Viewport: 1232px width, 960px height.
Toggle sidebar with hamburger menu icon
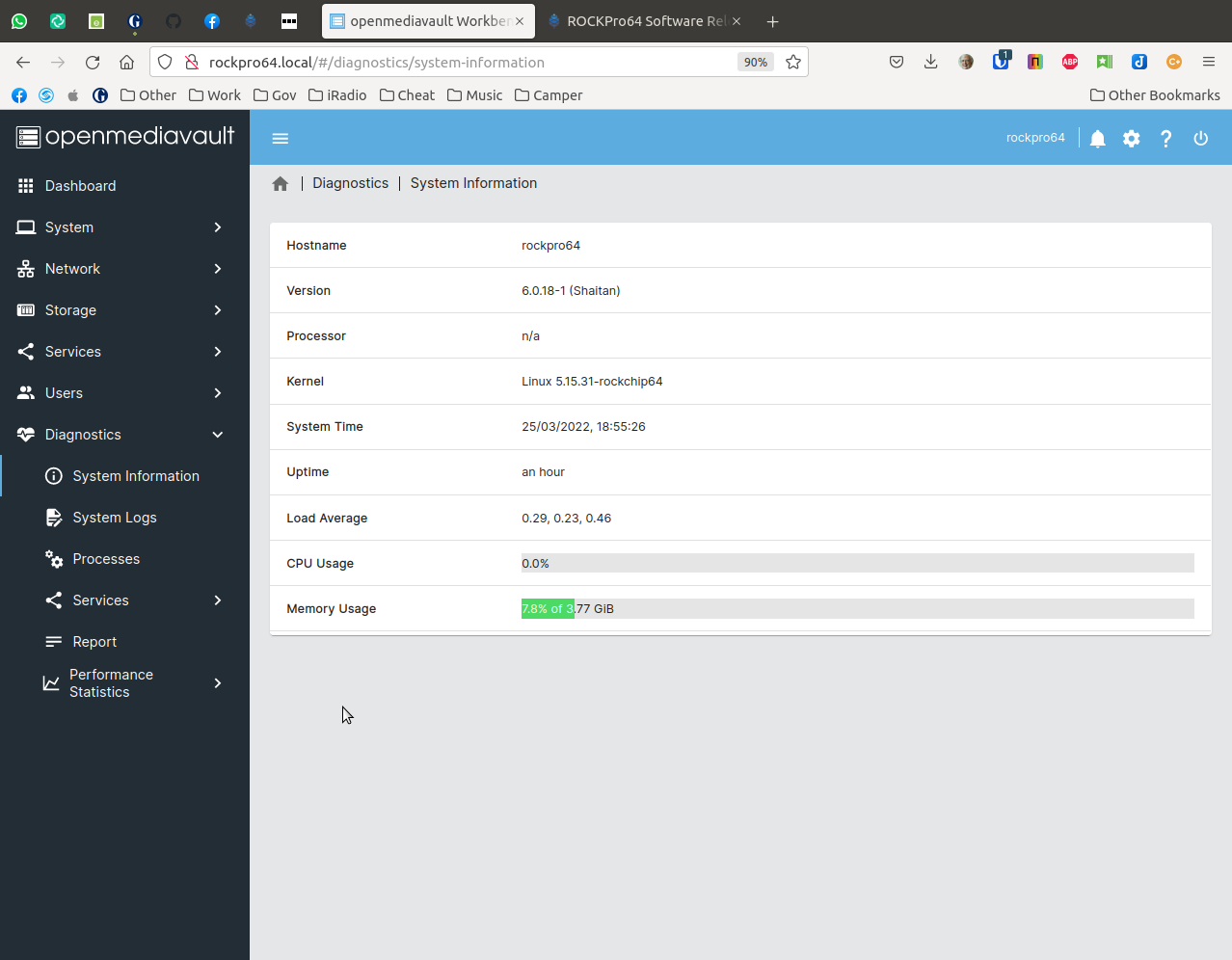(281, 139)
